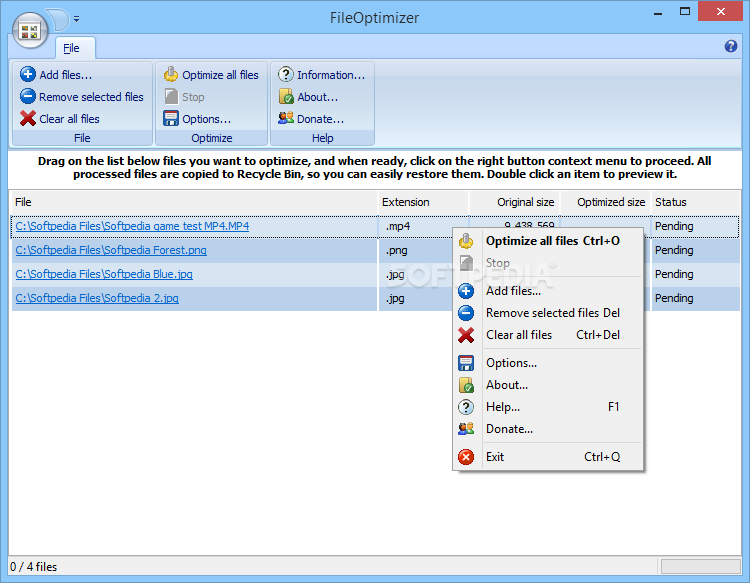Click the Options floppy disk icon in ribbon
The width and height of the screenshot is (750, 583).
[x=171, y=118]
